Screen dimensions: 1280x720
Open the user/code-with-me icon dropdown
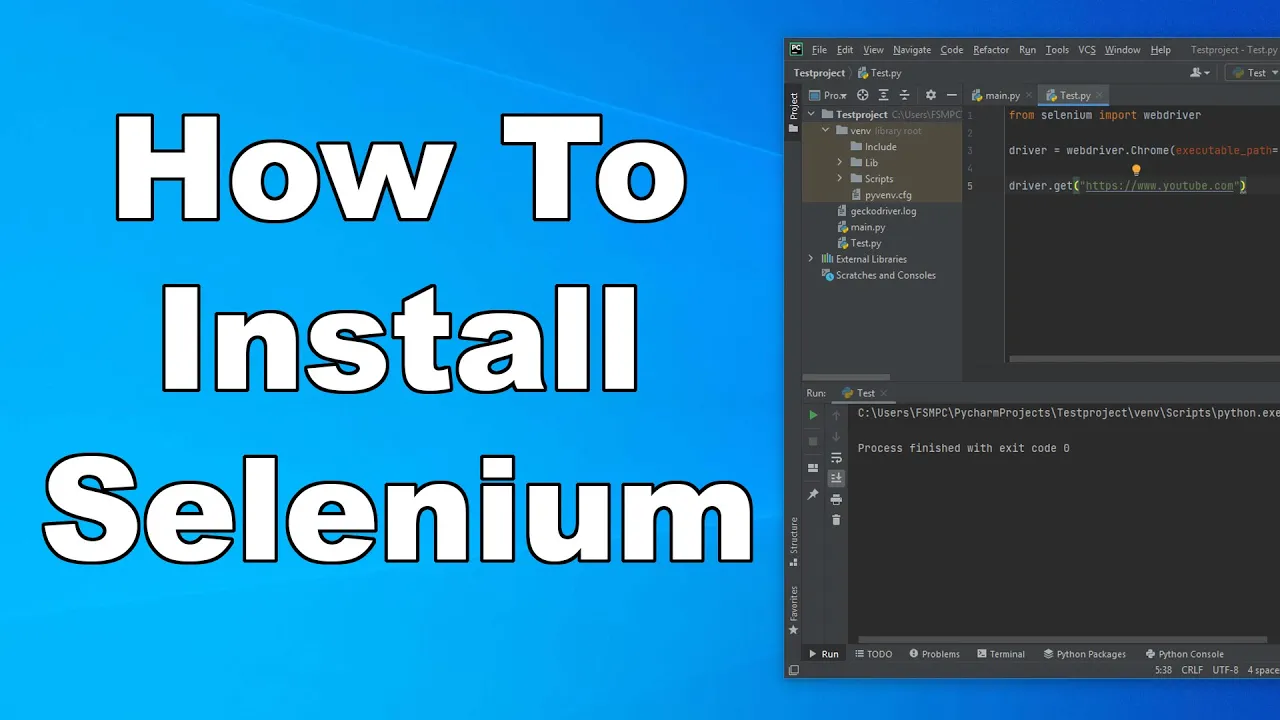[1200, 73]
